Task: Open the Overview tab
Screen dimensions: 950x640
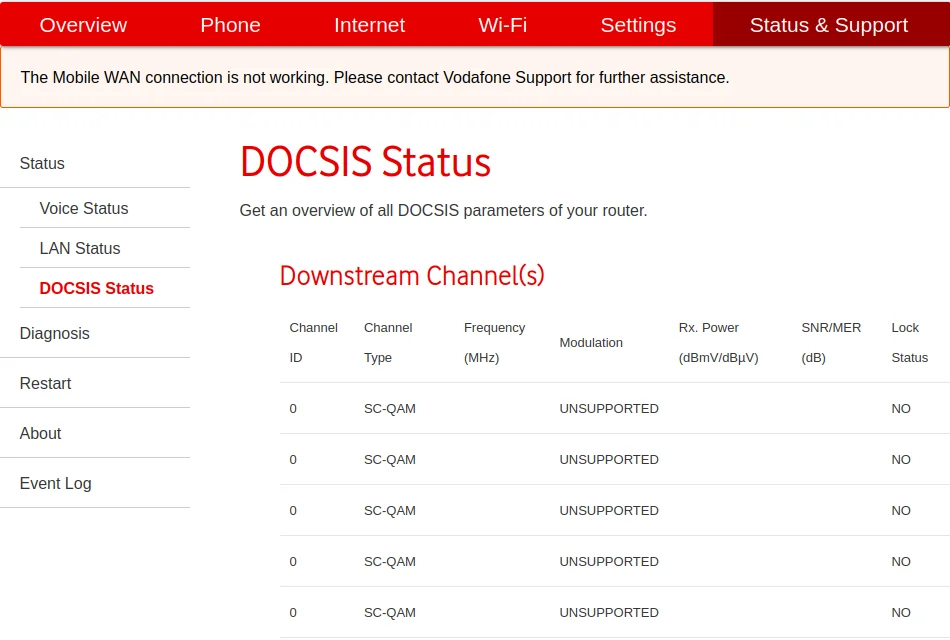Action: pos(83,25)
